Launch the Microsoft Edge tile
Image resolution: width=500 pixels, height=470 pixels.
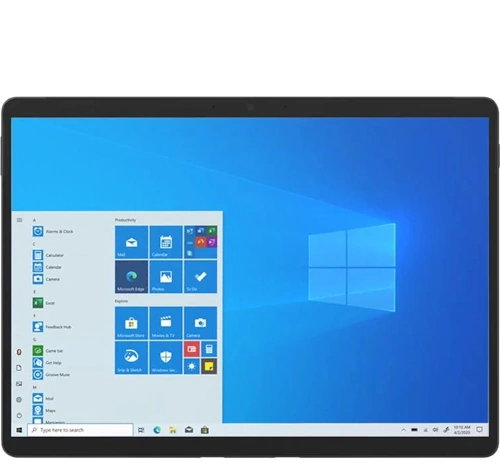(131, 277)
